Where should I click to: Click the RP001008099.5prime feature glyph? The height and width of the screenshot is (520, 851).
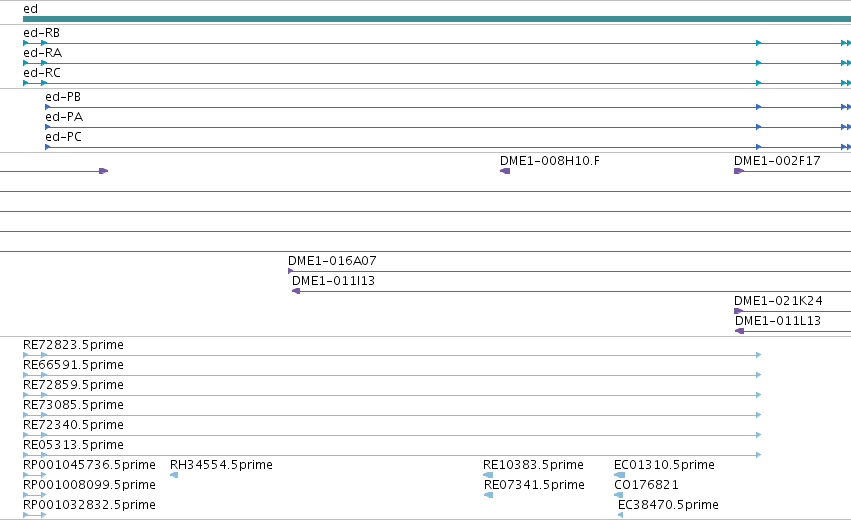pyautogui.click(x=35, y=495)
